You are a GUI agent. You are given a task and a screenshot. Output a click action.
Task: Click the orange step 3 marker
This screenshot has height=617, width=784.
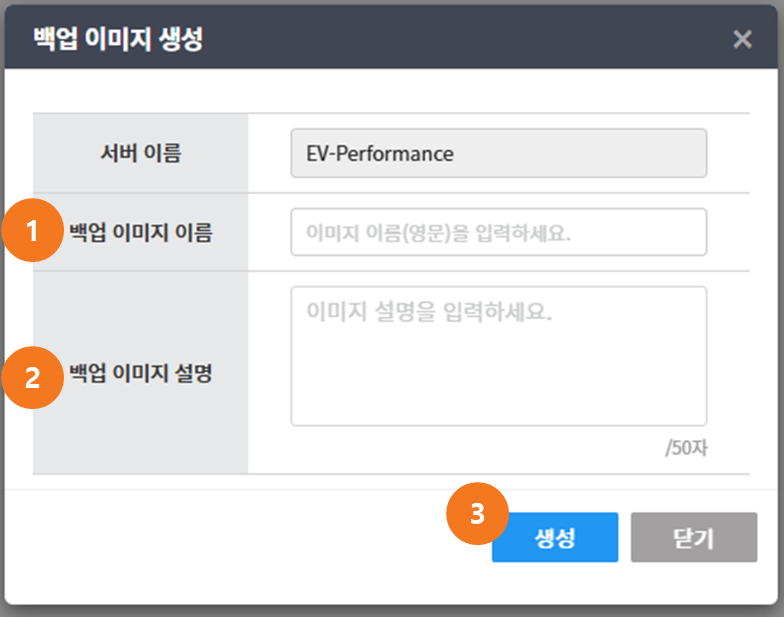point(477,515)
